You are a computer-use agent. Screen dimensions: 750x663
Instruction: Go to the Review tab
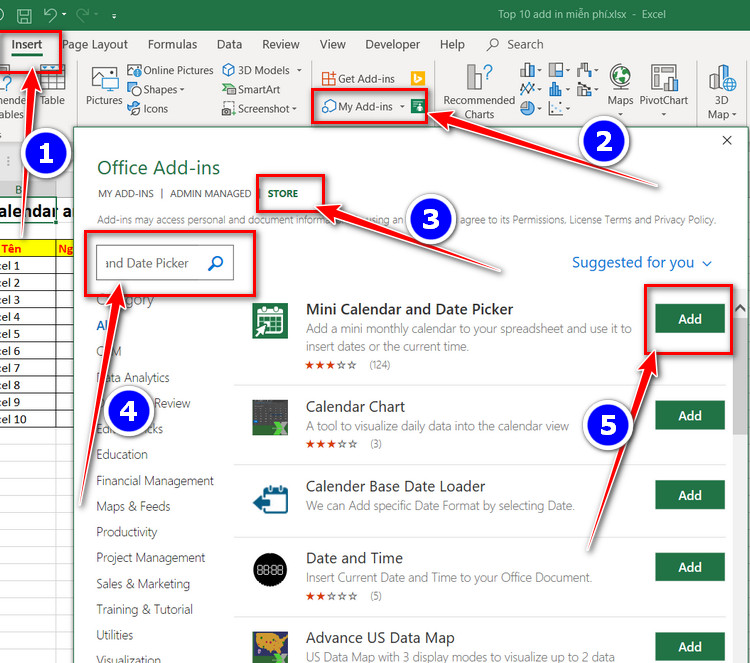tap(280, 44)
